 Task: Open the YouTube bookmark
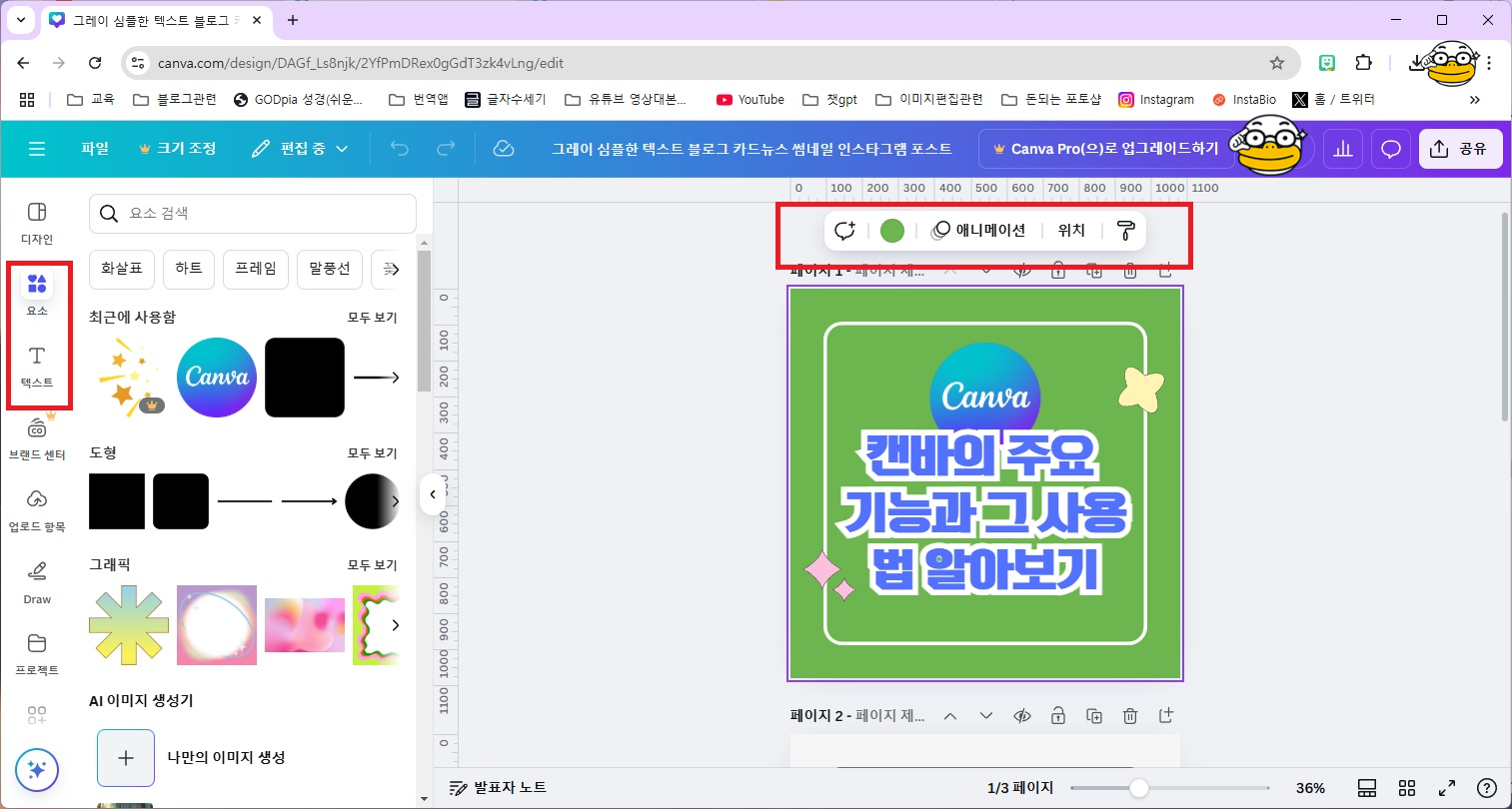click(x=751, y=100)
